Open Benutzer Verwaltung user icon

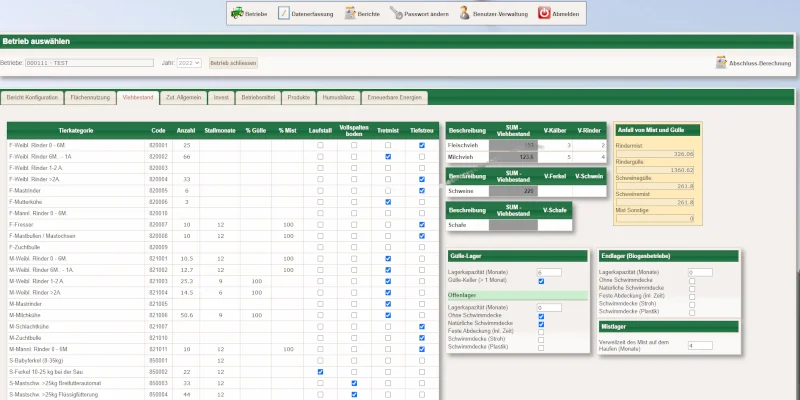pyautogui.click(x=466, y=13)
